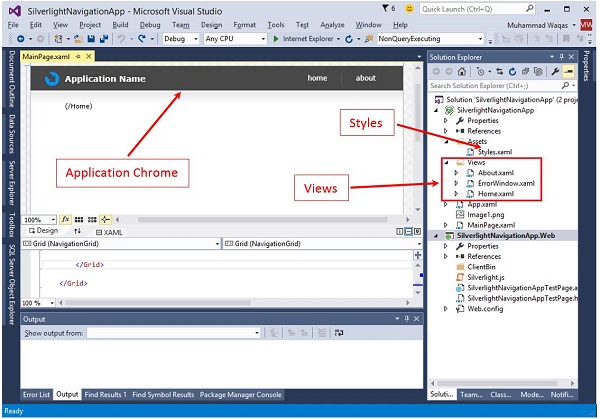Collapse the pane with expand icon
The width and height of the screenshot is (600, 419).
click(x=417, y=232)
